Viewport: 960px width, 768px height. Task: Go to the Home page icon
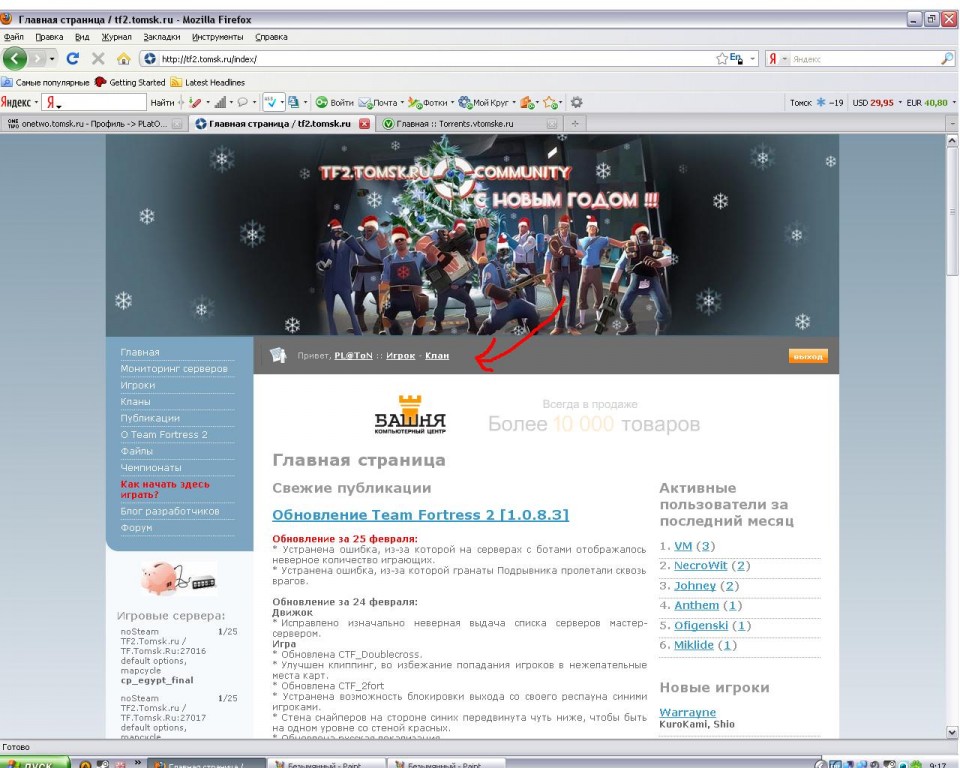[124, 59]
